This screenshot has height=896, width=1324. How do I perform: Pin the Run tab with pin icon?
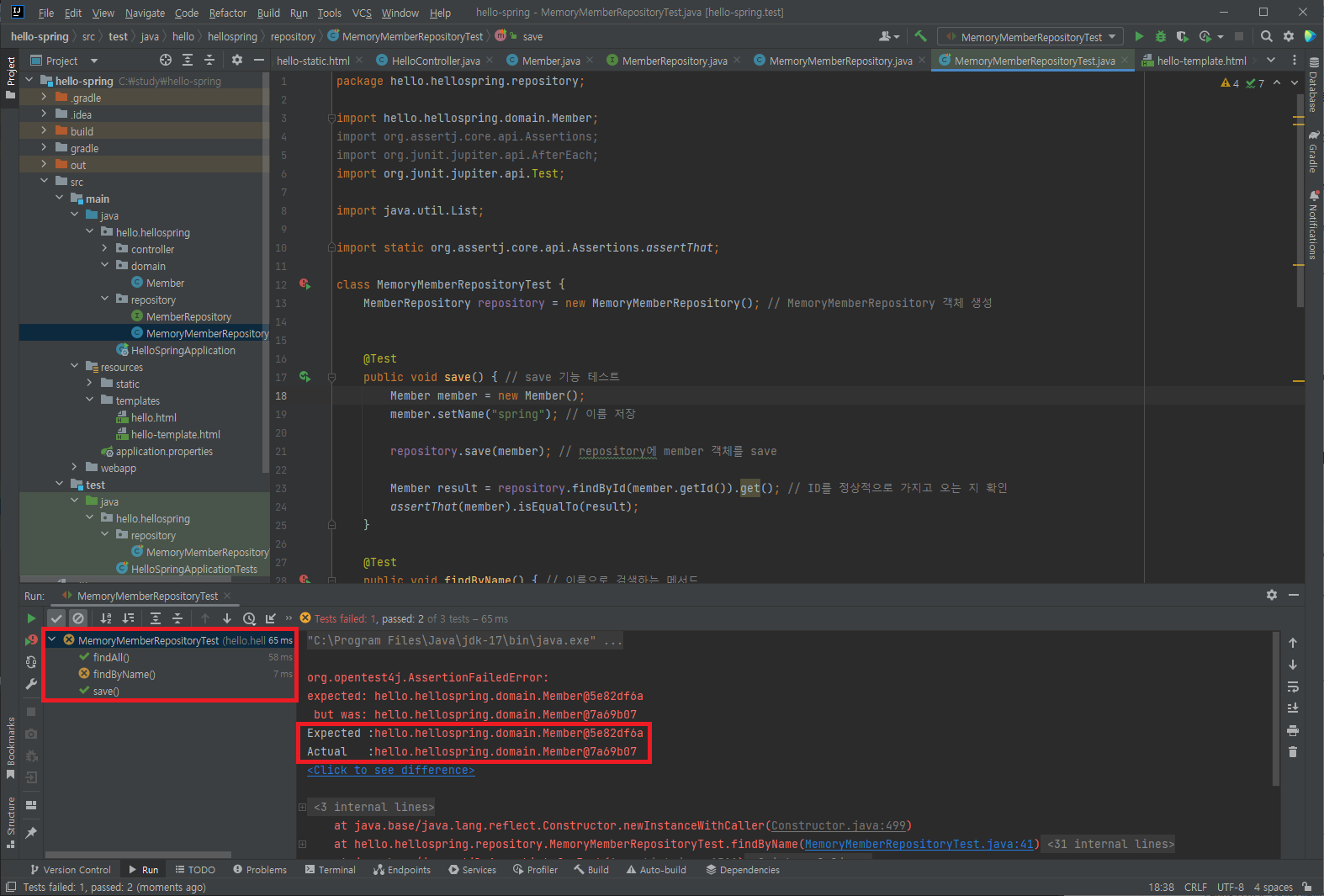pos(31,832)
